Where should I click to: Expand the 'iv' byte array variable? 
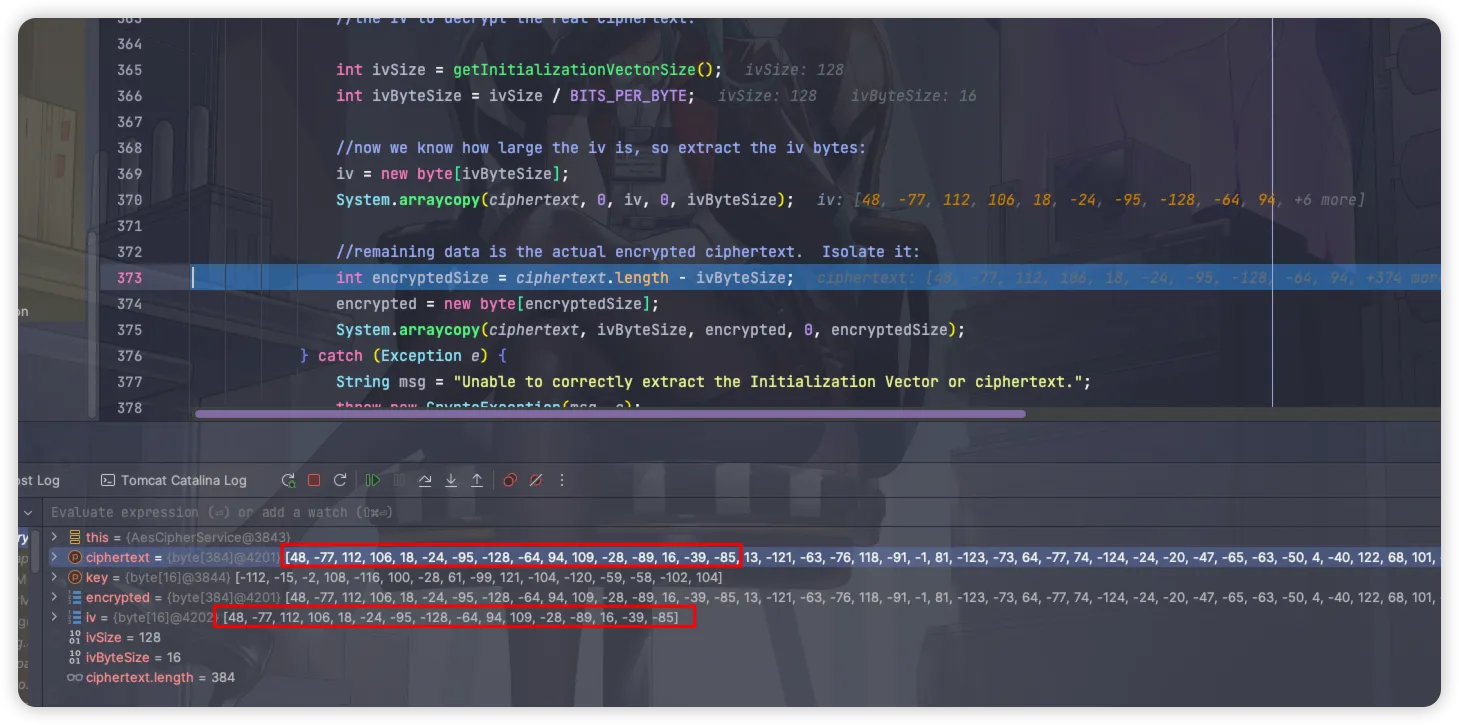(x=55, y=618)
